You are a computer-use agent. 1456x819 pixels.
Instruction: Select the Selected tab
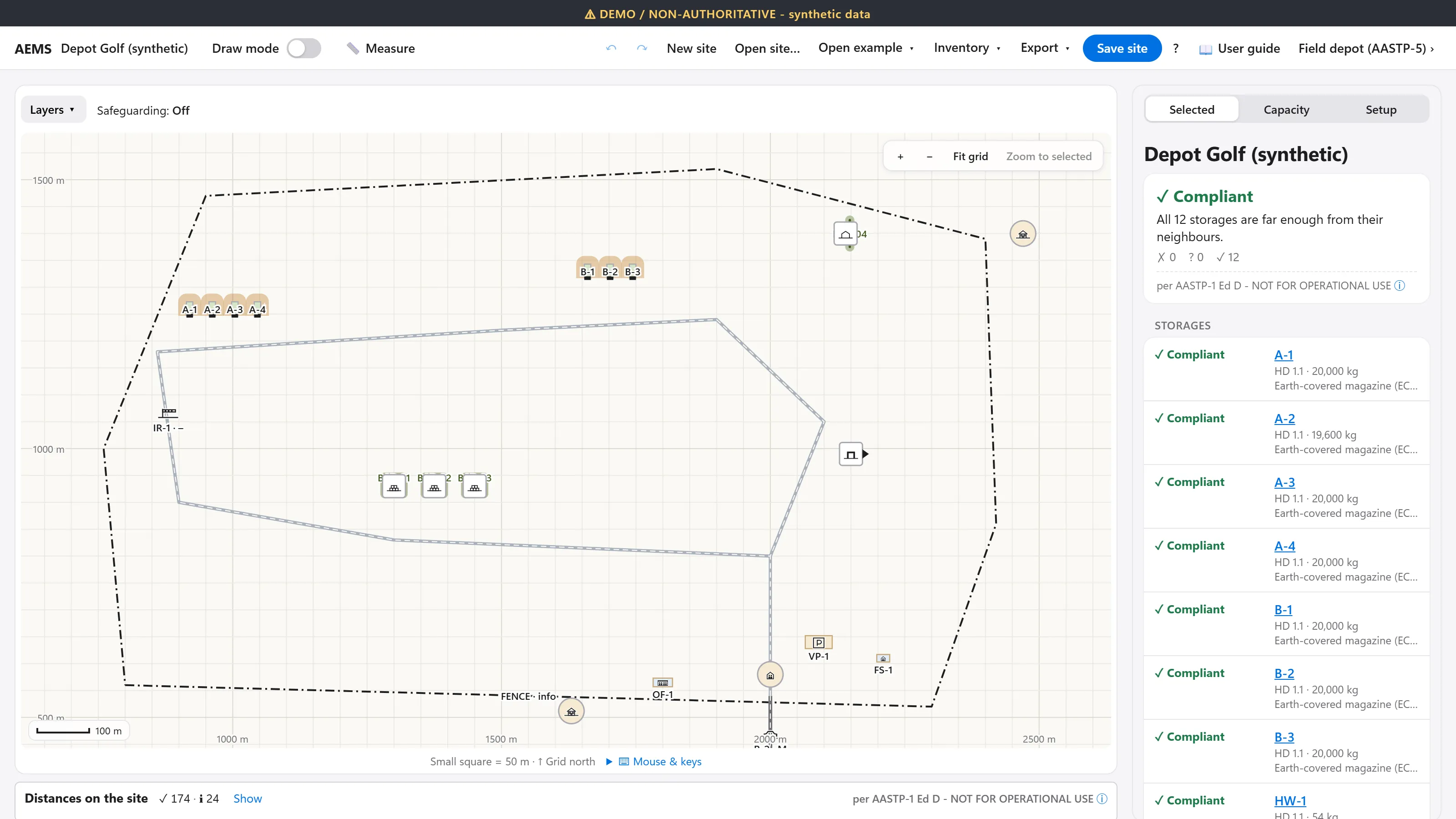[1192, 110]
